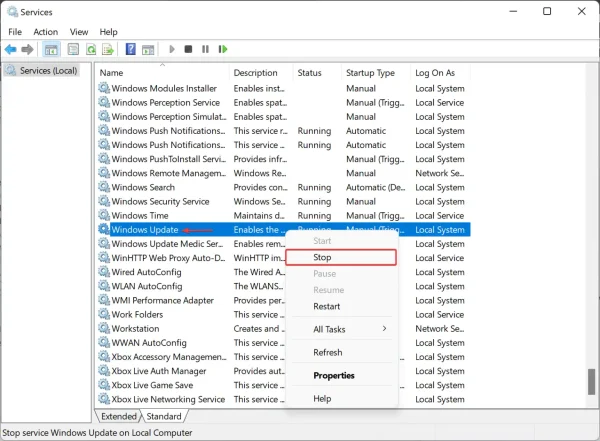The width and height of the screenshot is (600, 441).
Task: Click the vertical scrollbar thumb
Action: pyautogui.click(x=591, y=382)
